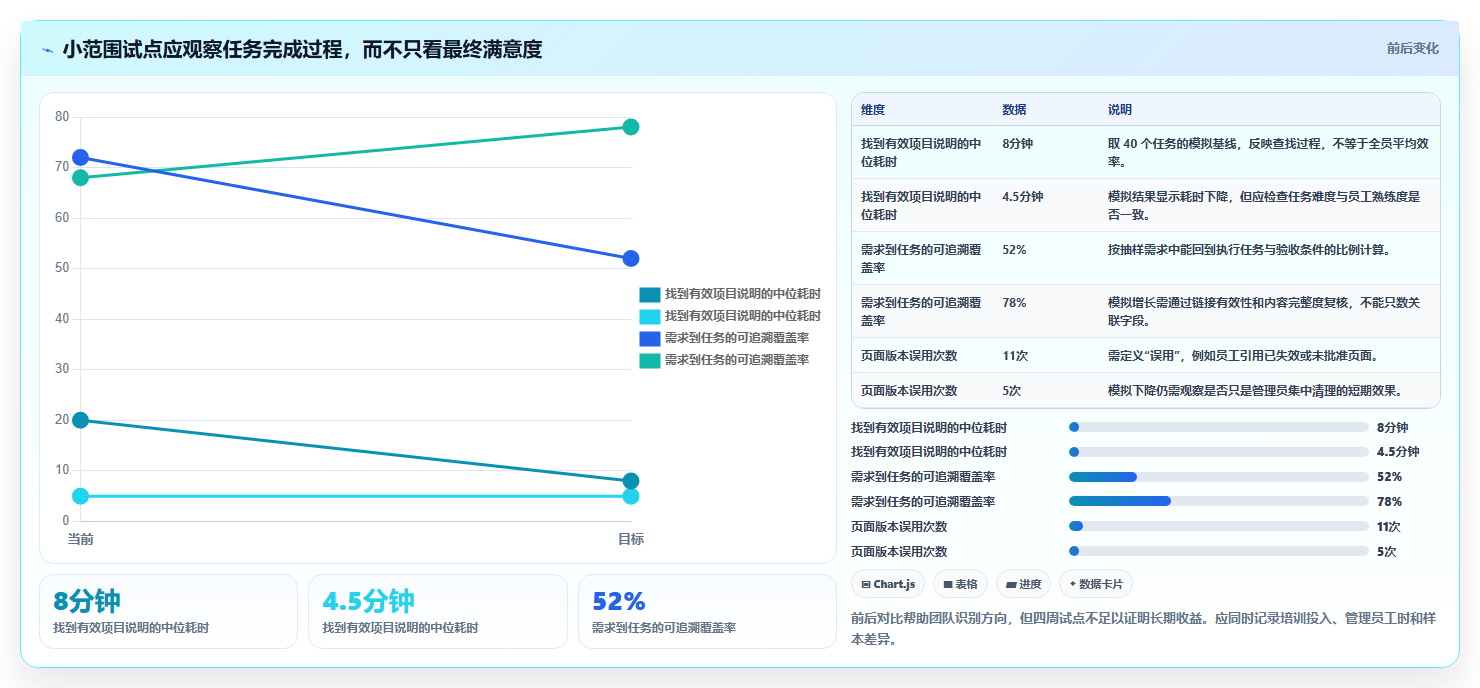Click description starting 取 40 个任务的模拟基线

coord(1266,152)
